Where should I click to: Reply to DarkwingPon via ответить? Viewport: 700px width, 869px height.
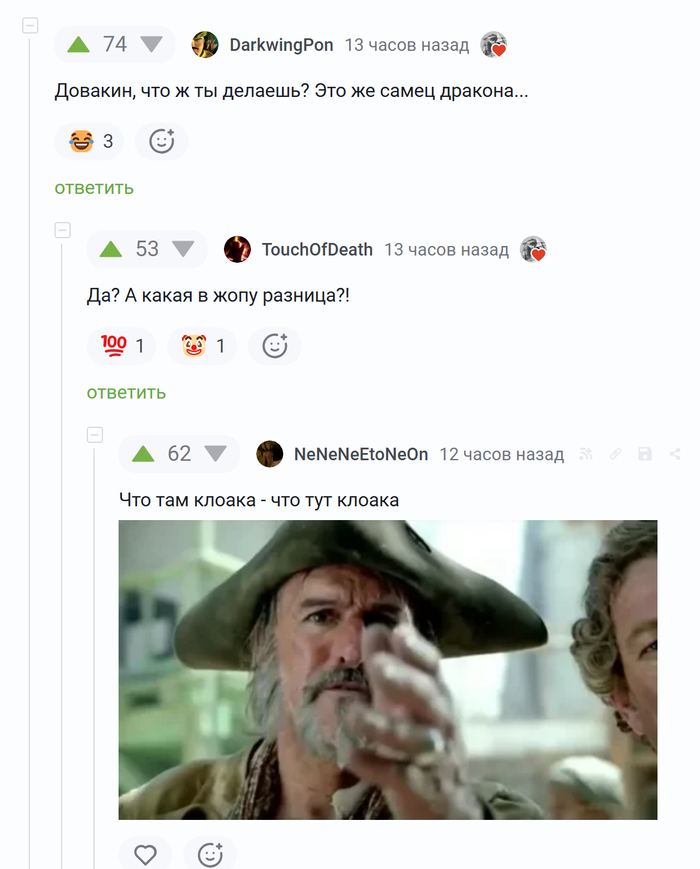tap(94, 188)
